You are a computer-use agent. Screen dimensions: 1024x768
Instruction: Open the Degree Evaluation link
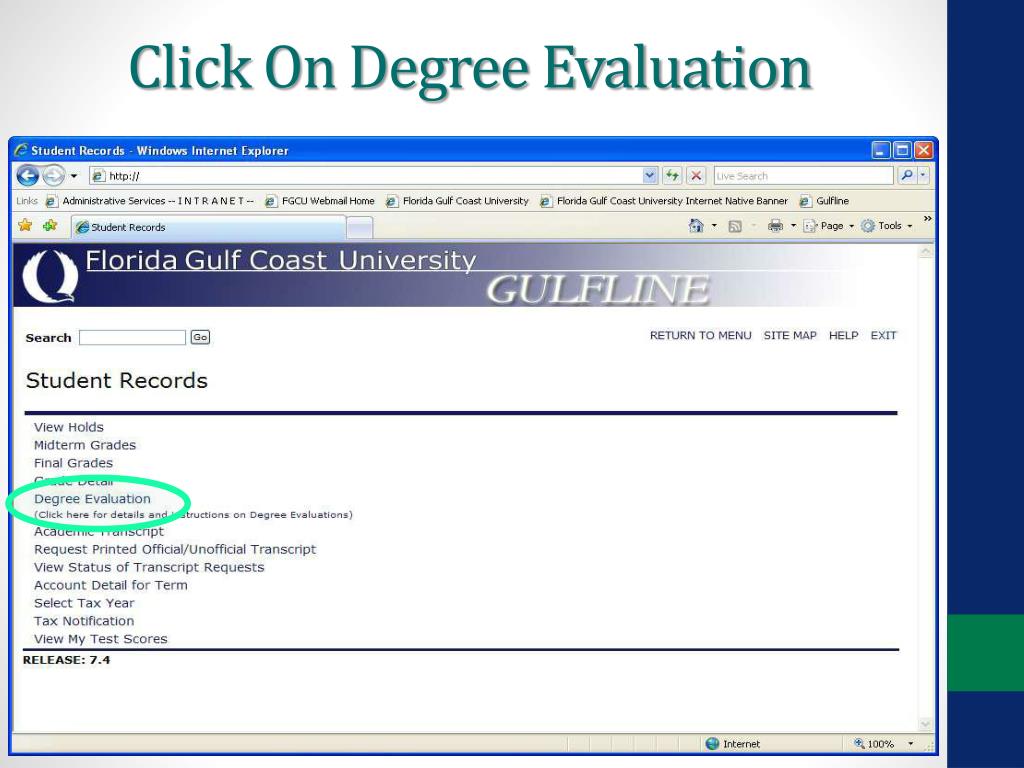pos(92,499)
